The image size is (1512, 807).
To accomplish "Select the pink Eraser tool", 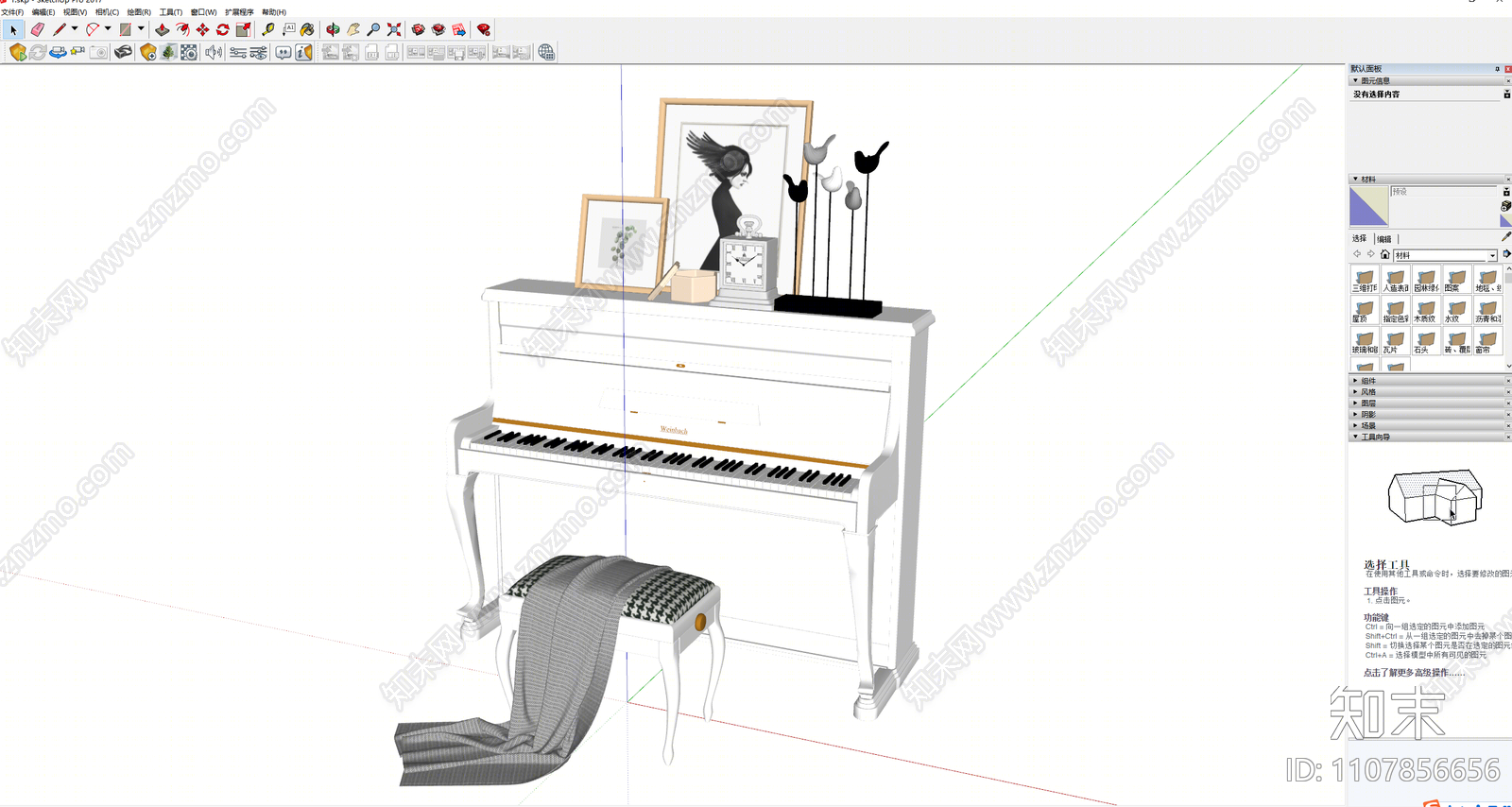I will [38, 30].
